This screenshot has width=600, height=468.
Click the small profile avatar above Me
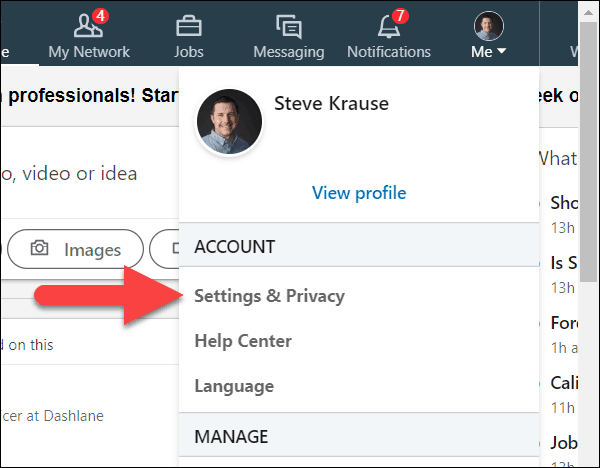click(x=488, y=26)
